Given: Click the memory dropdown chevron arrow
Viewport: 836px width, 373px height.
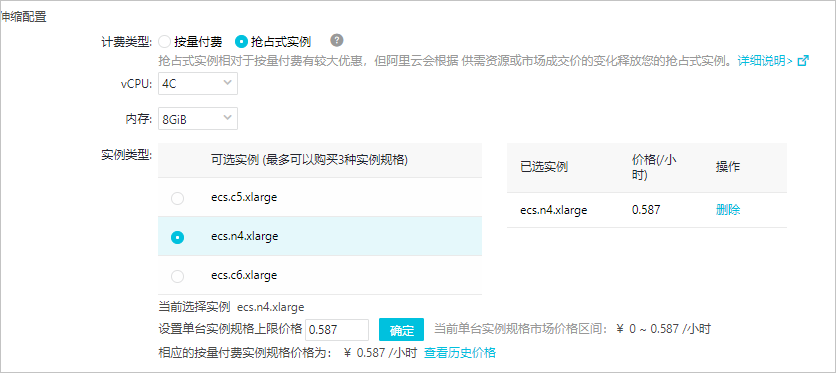Looking at the screenshot, I should pyautogui.click(x=227, y=118).
